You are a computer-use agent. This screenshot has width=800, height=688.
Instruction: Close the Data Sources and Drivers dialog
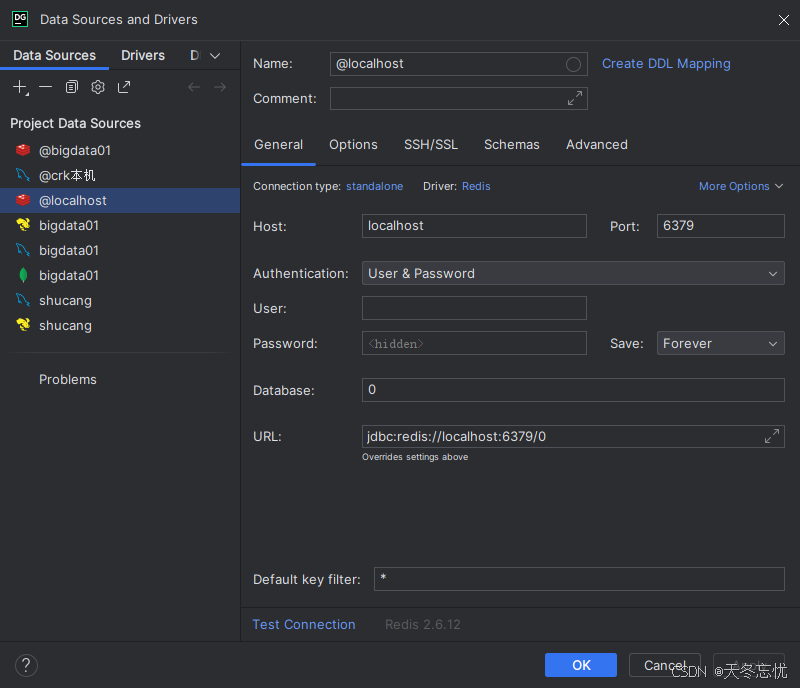(783, 20)
